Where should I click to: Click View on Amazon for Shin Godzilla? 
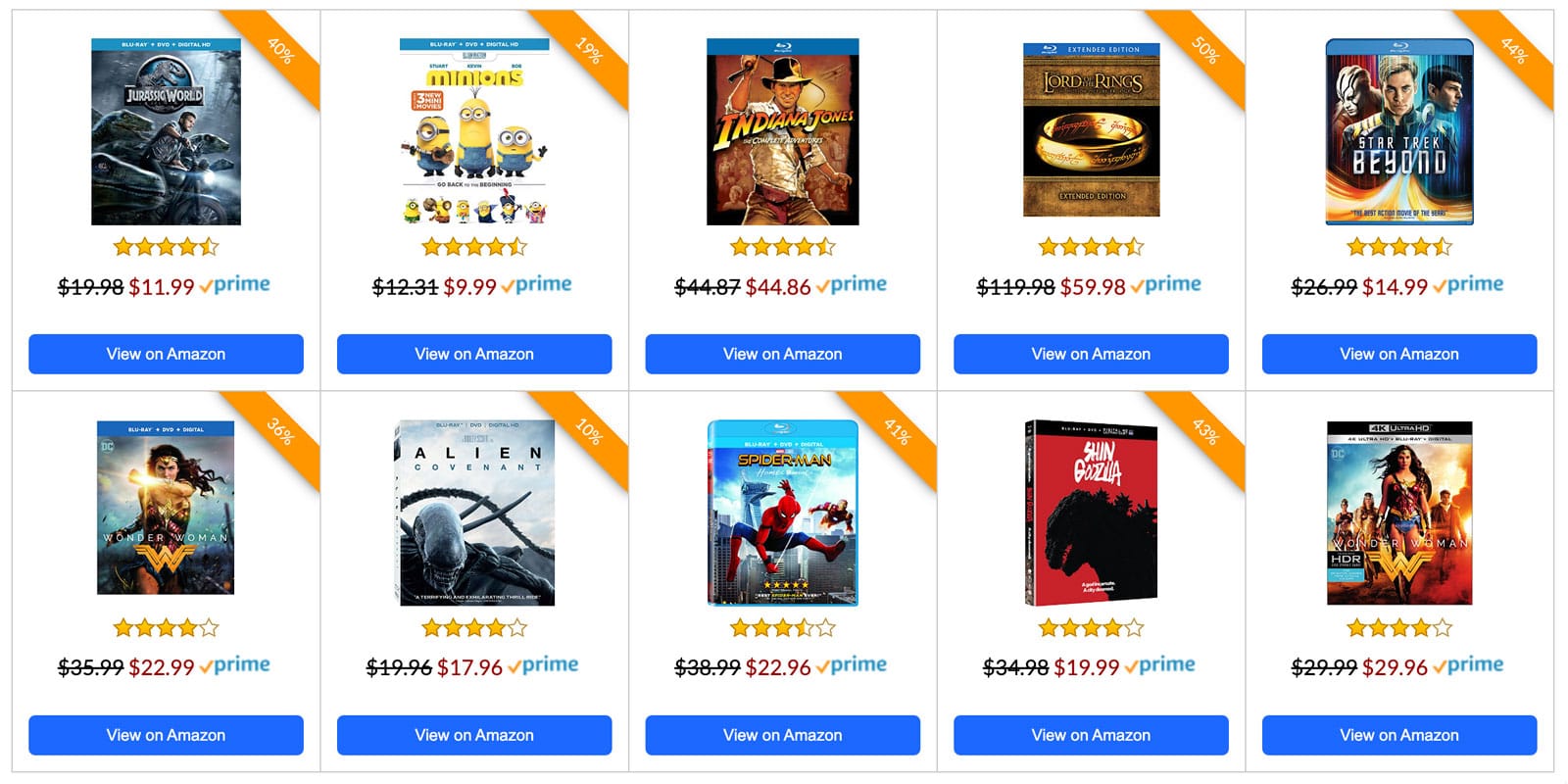tap(1091, 735)
